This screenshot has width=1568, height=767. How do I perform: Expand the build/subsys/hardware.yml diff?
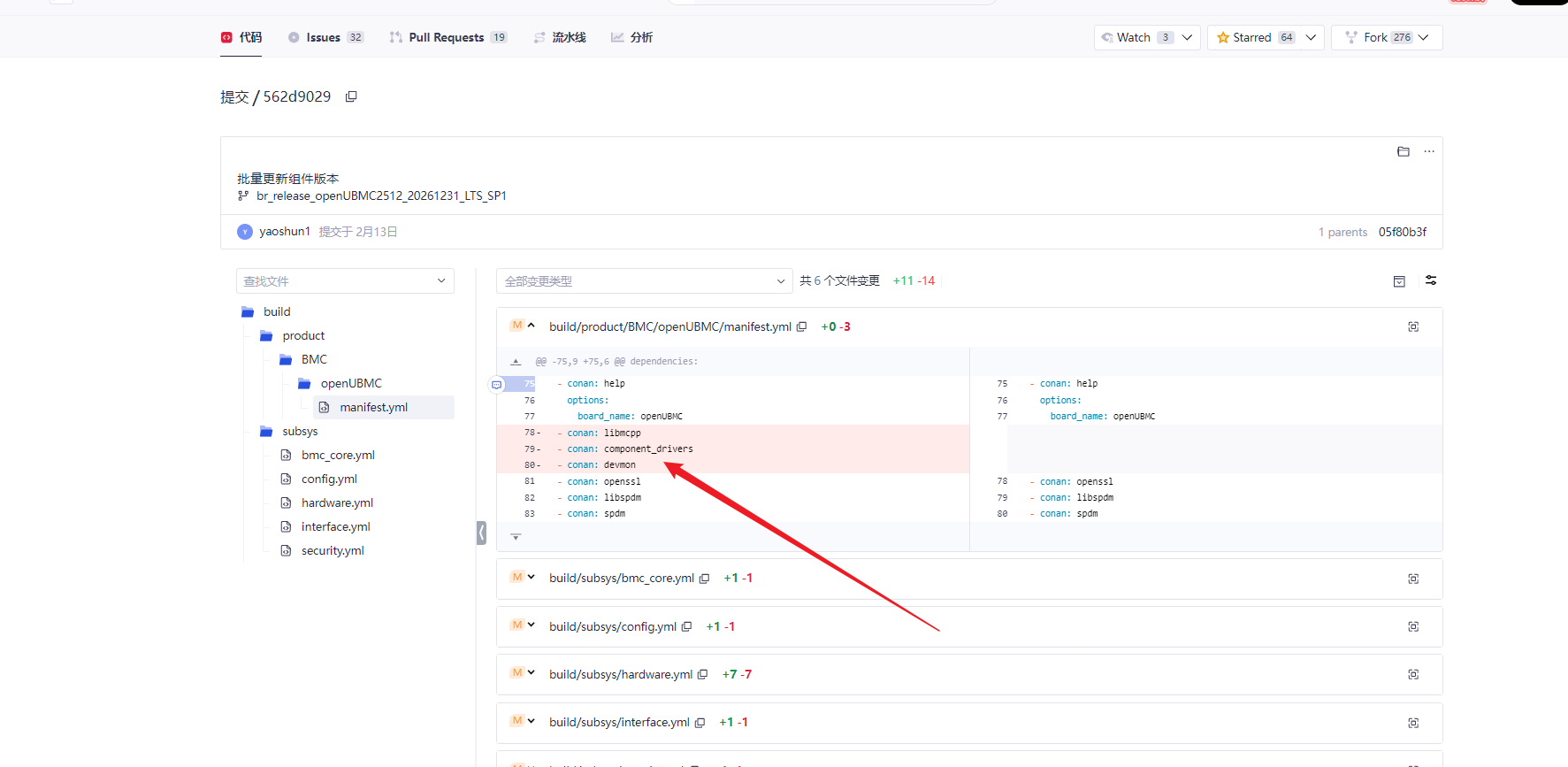[531, 673]
